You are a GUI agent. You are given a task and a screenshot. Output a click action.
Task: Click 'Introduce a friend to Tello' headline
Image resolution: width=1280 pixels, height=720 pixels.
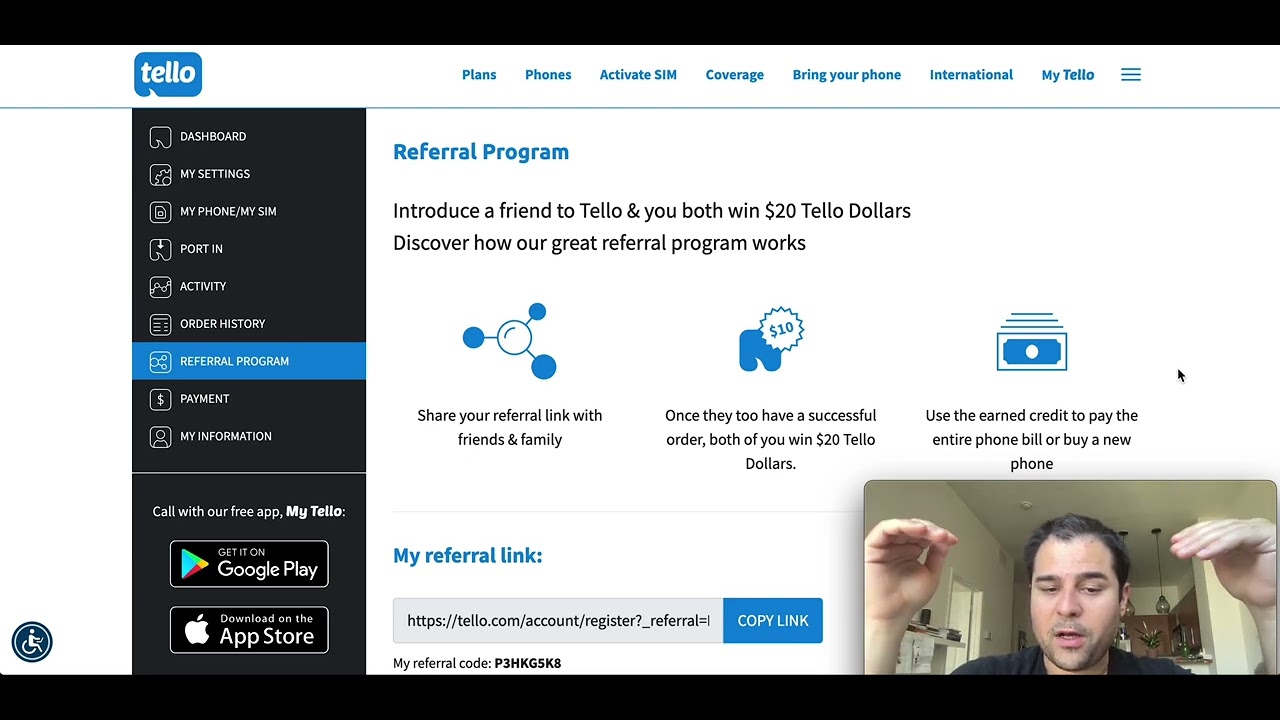[x=652, y=211]
